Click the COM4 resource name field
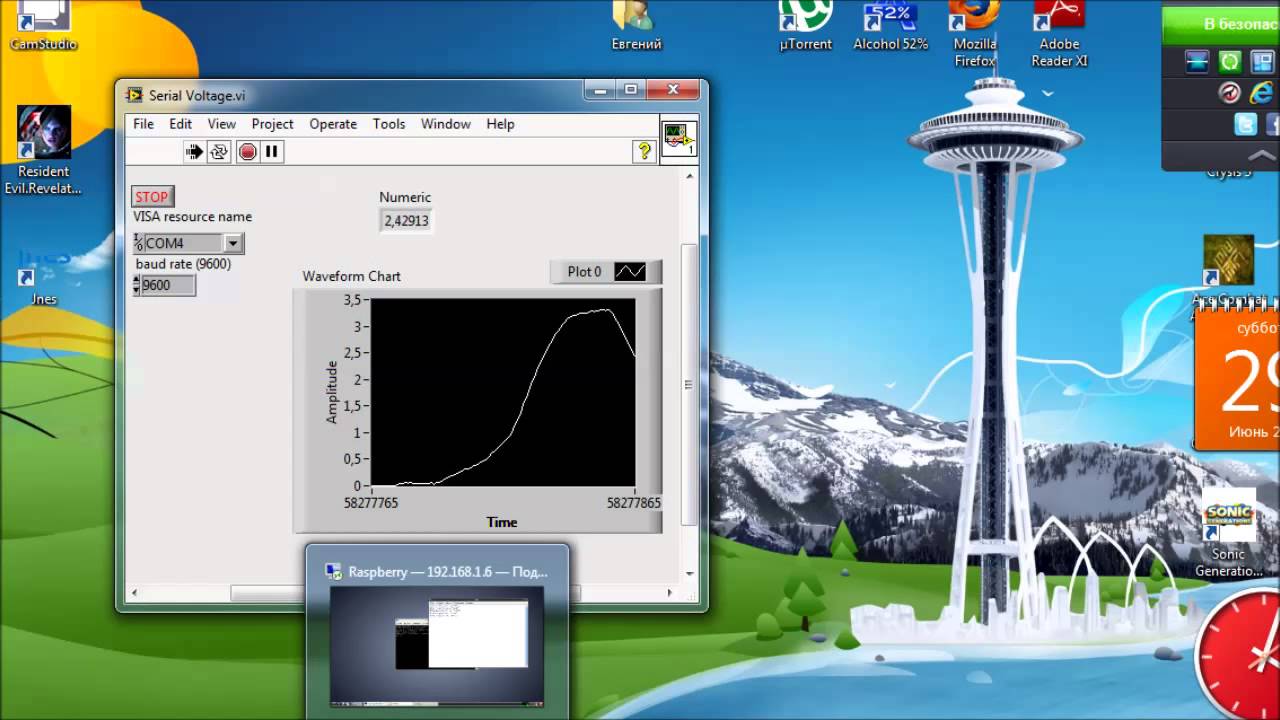 183,243
